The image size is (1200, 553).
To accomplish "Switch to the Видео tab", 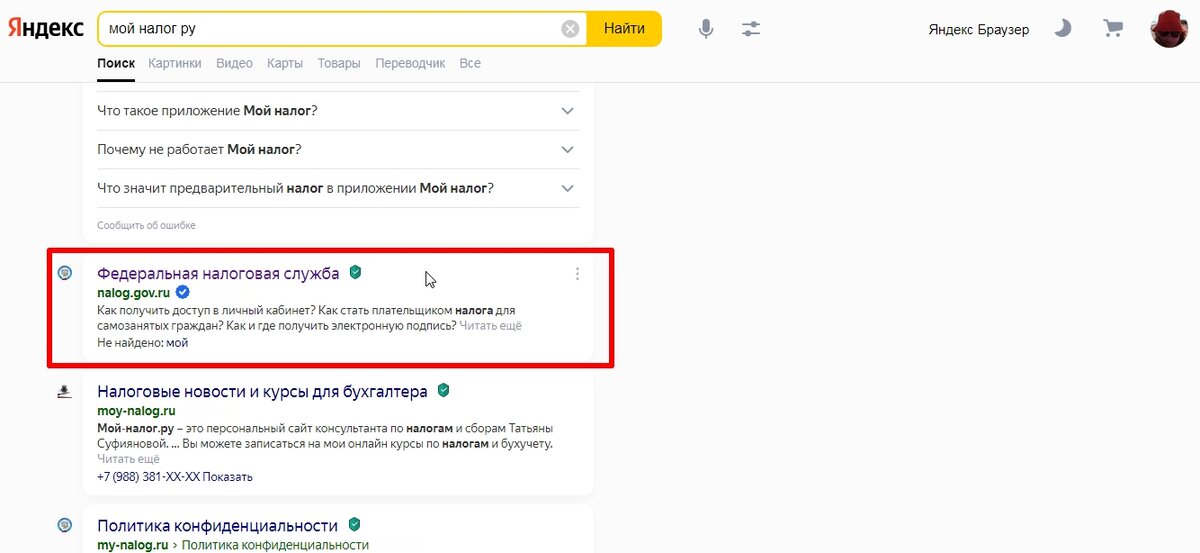I will [234, 63].
